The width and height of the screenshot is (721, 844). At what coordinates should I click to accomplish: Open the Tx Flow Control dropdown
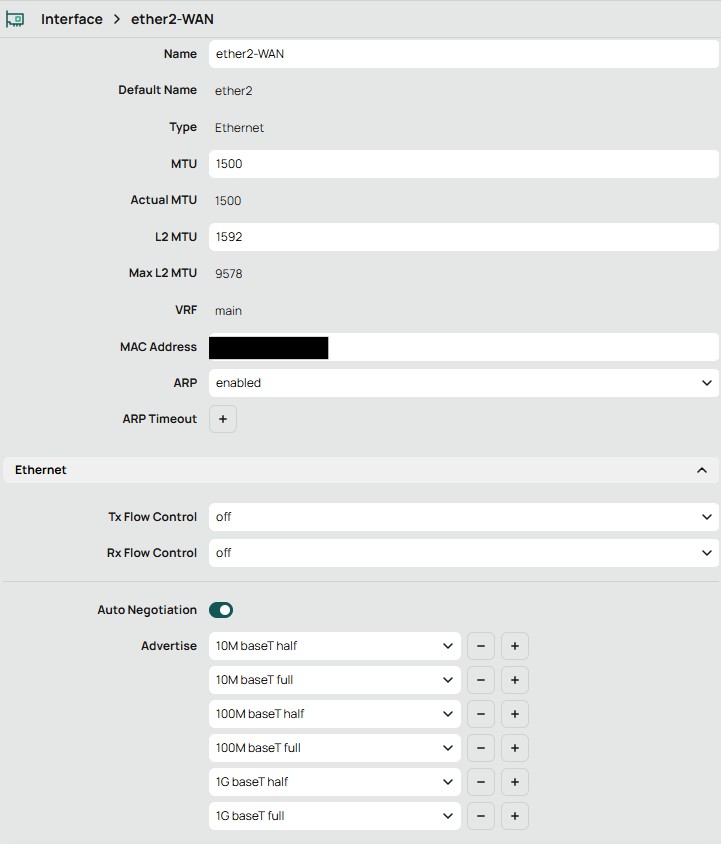coord(463,517)
